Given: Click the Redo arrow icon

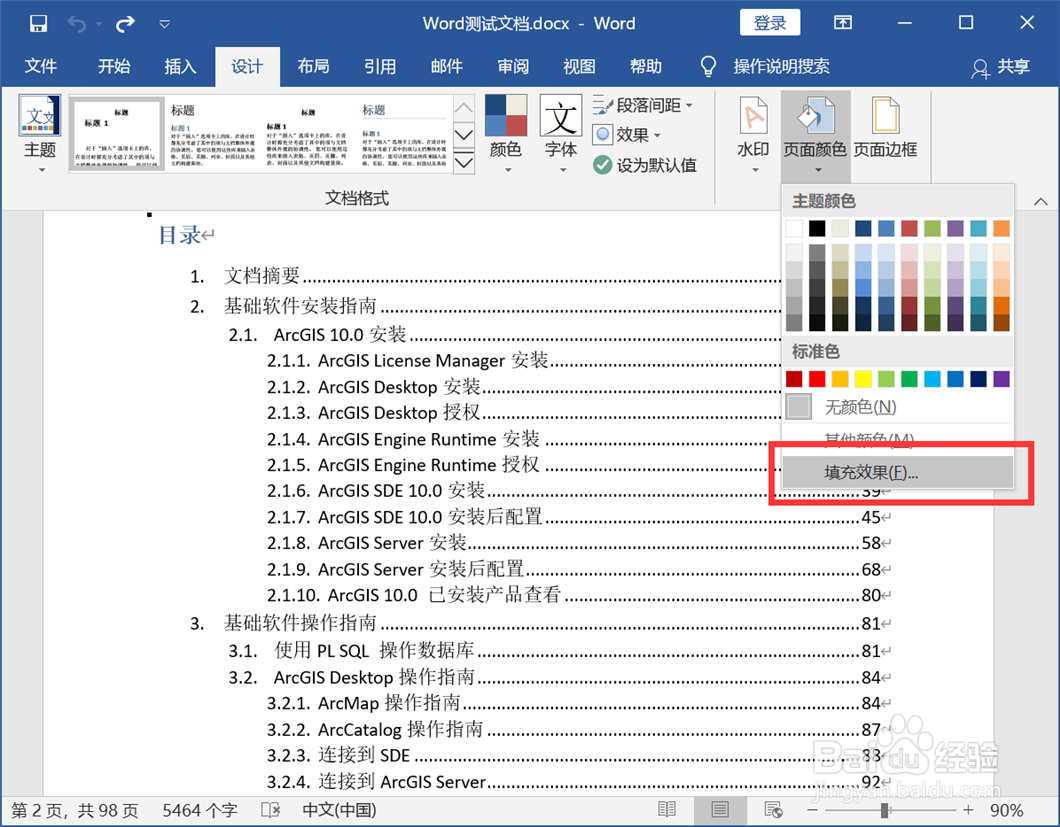Looking at the screenshot, I should pos(125,24).
